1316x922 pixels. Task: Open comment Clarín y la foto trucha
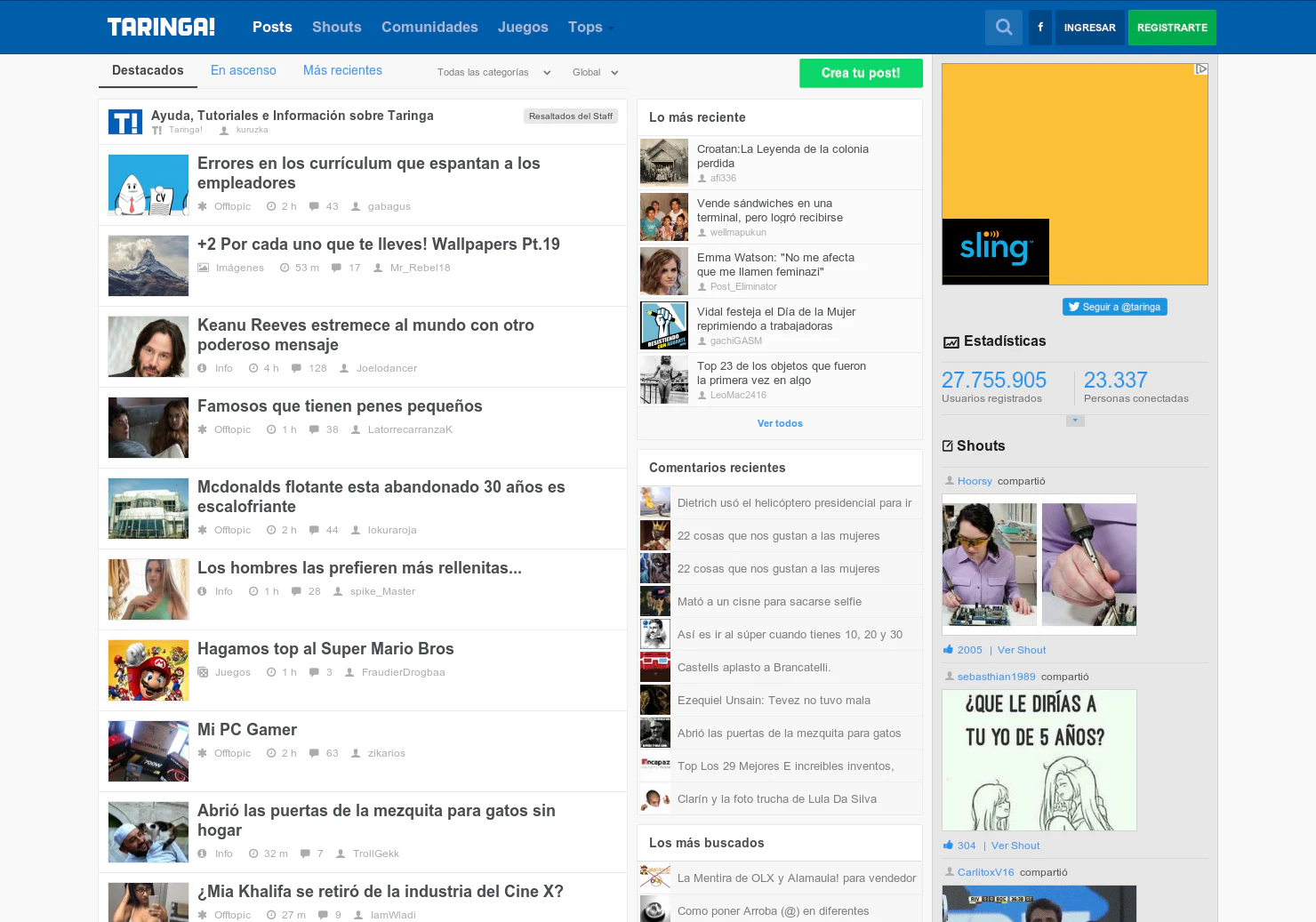pos(777,799)
